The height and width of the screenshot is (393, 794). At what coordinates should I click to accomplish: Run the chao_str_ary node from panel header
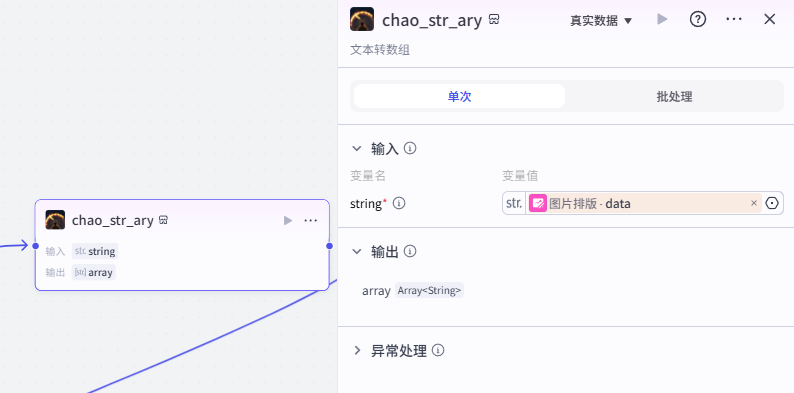[x=662, y=20]
